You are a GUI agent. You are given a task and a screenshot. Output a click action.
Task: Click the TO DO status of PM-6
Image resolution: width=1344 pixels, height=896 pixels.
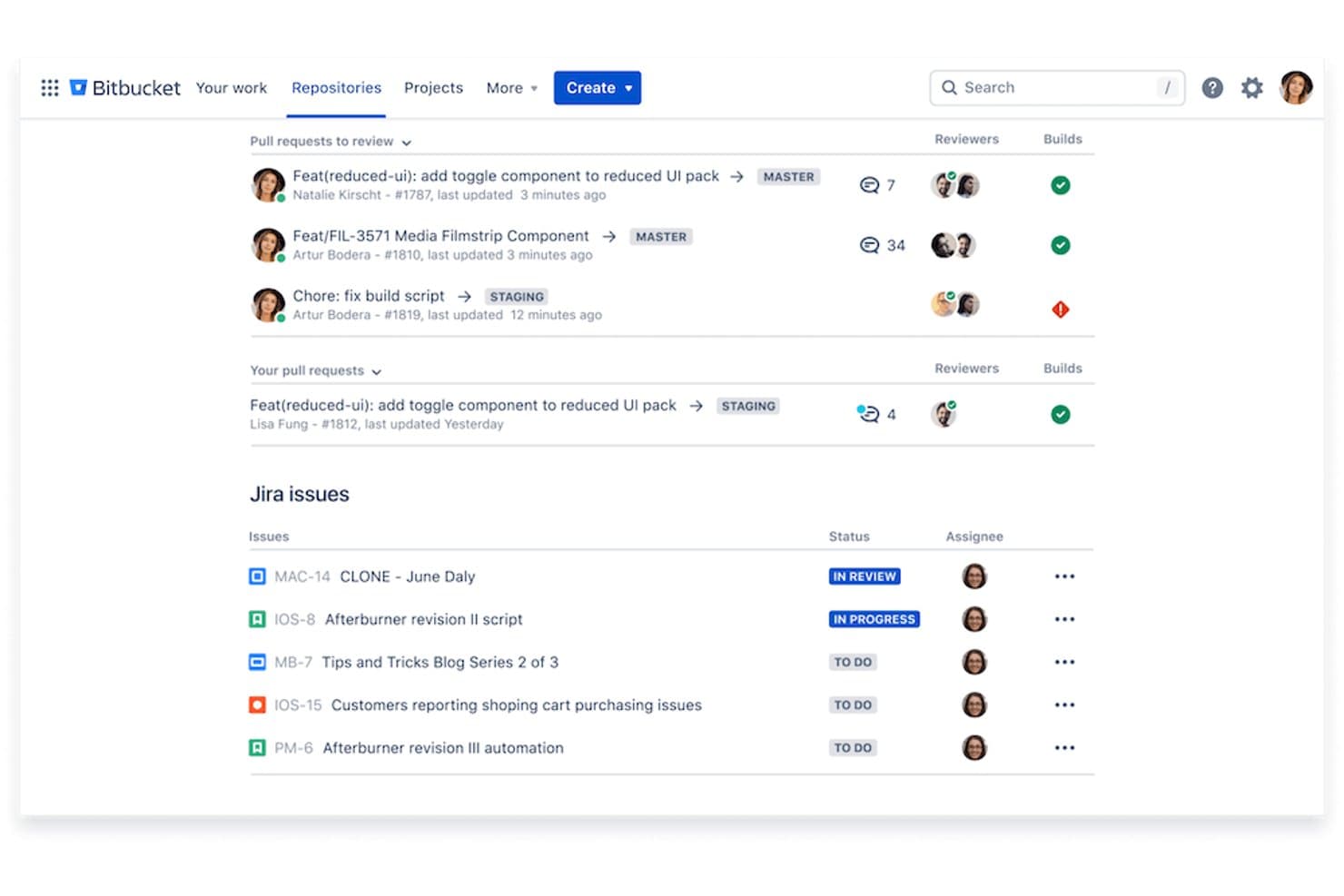pos(853,748)
